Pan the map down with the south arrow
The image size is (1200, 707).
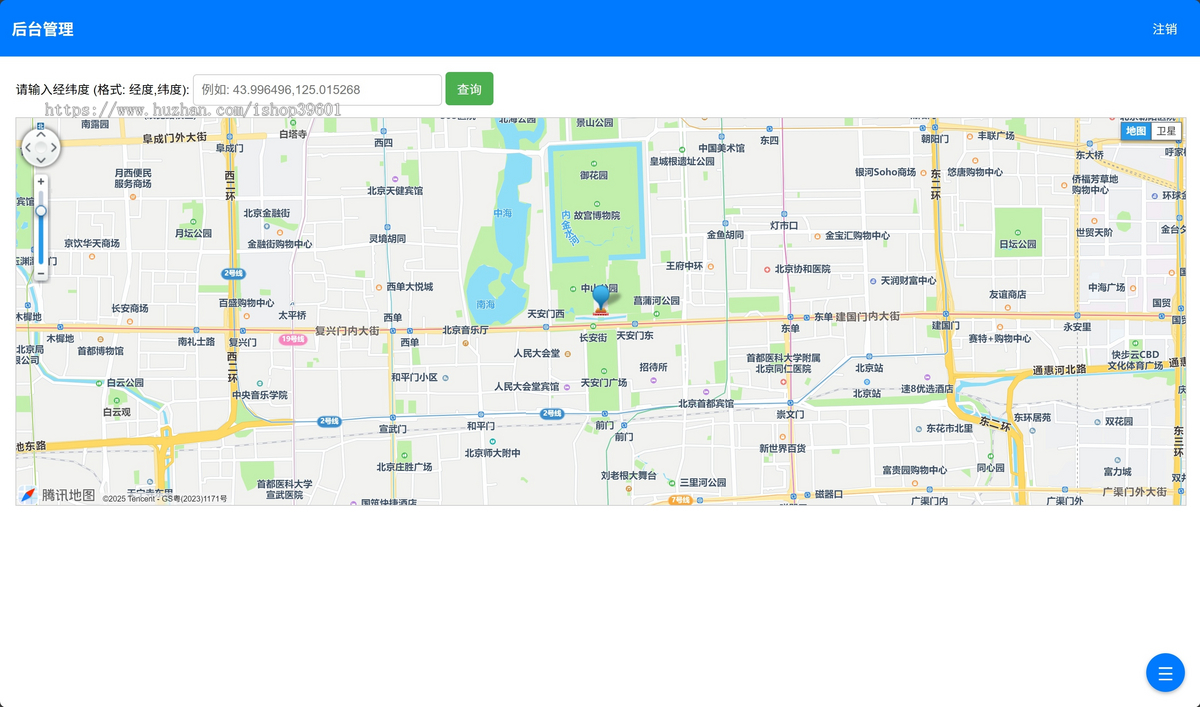tap(41, 162)
